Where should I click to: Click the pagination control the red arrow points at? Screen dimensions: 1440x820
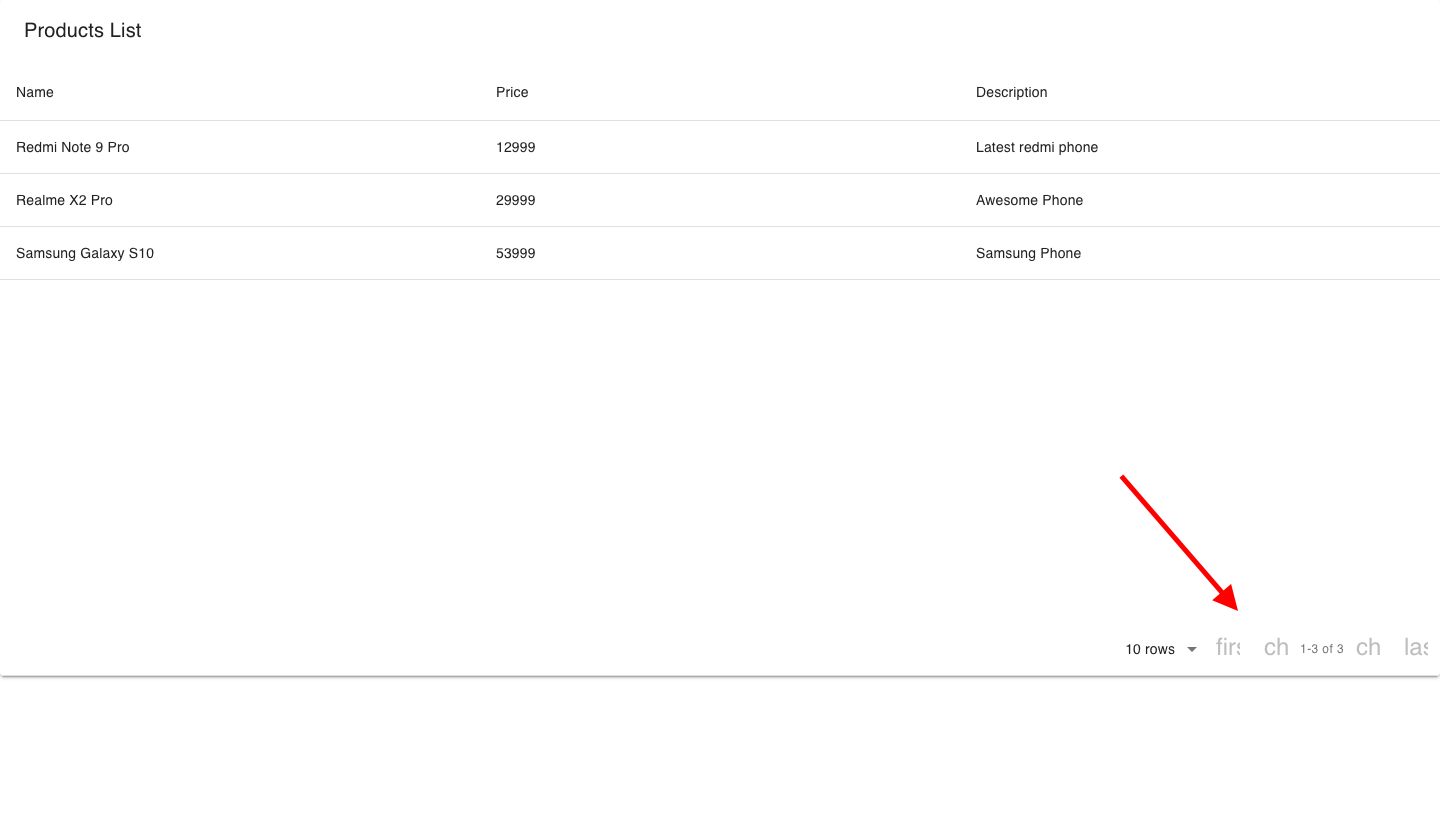(1228, 648)
